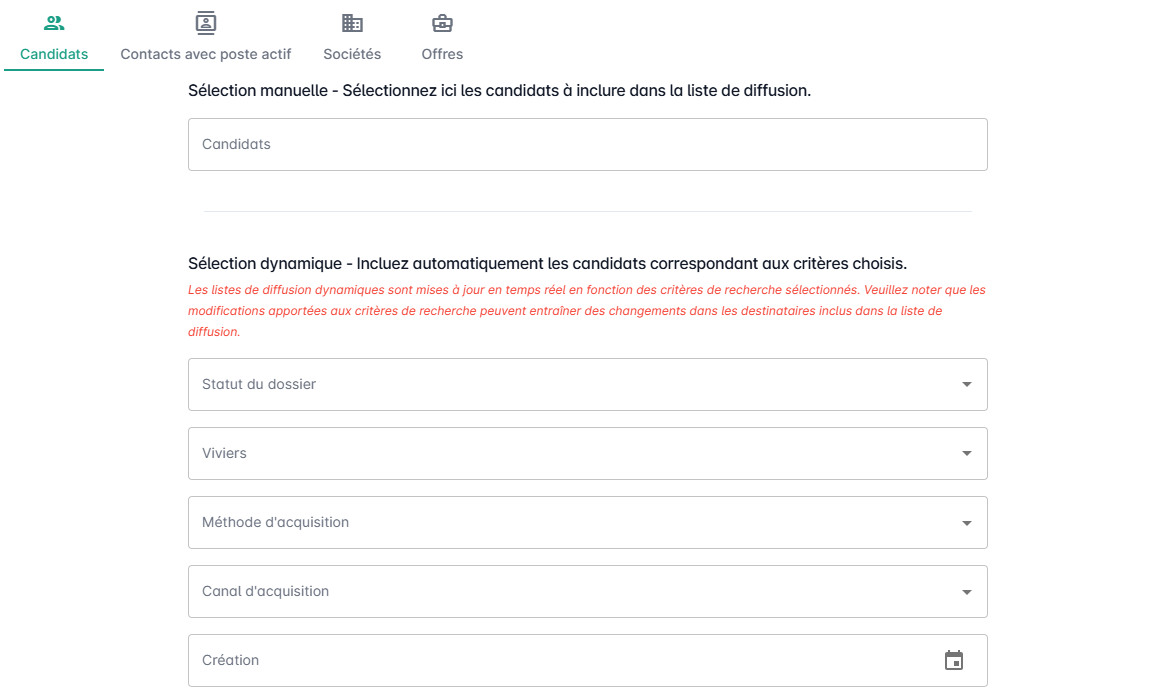
Task: Click the Candidats people icon
Action: click(54, 23)
